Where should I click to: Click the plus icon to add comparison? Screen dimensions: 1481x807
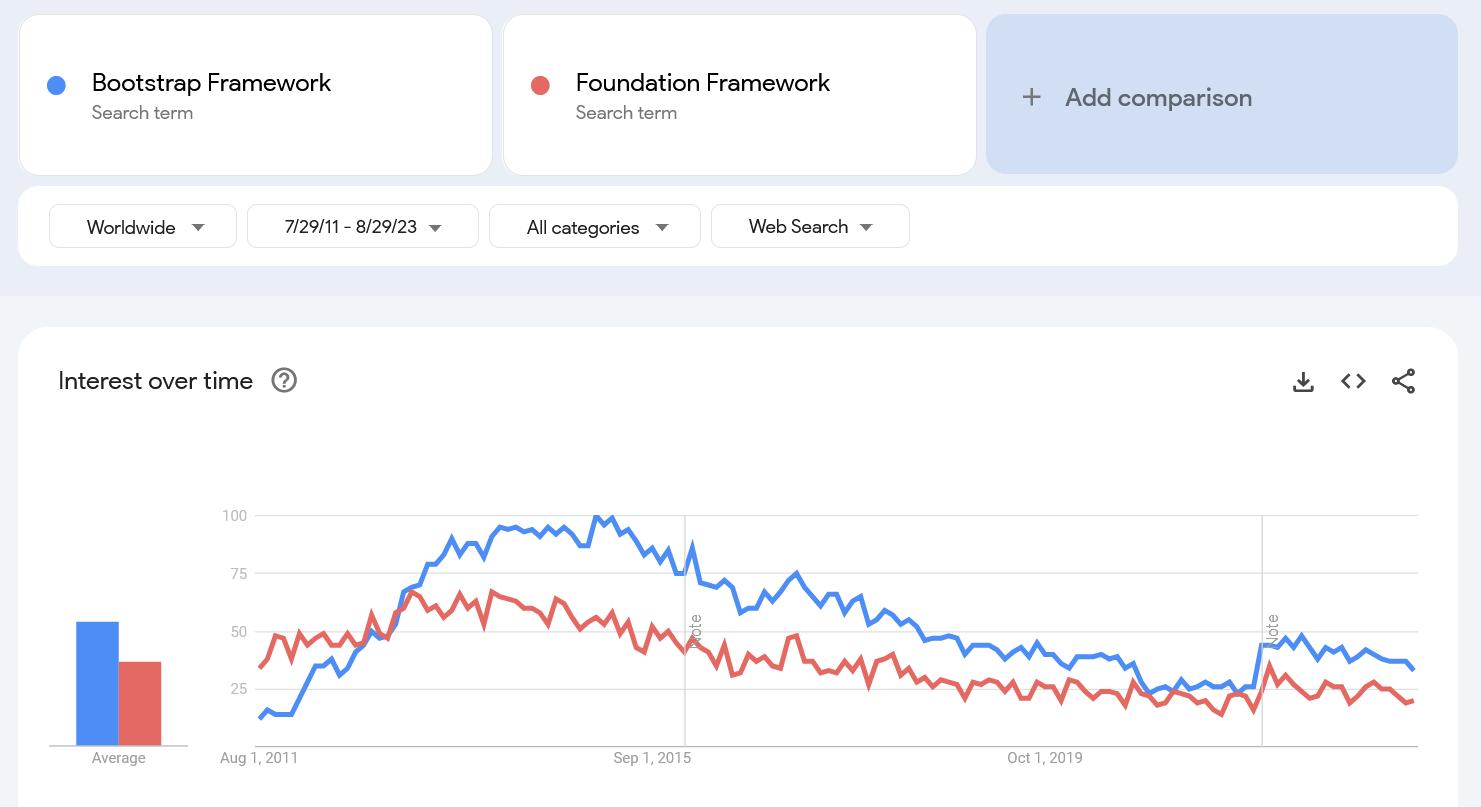(1031, 97)
